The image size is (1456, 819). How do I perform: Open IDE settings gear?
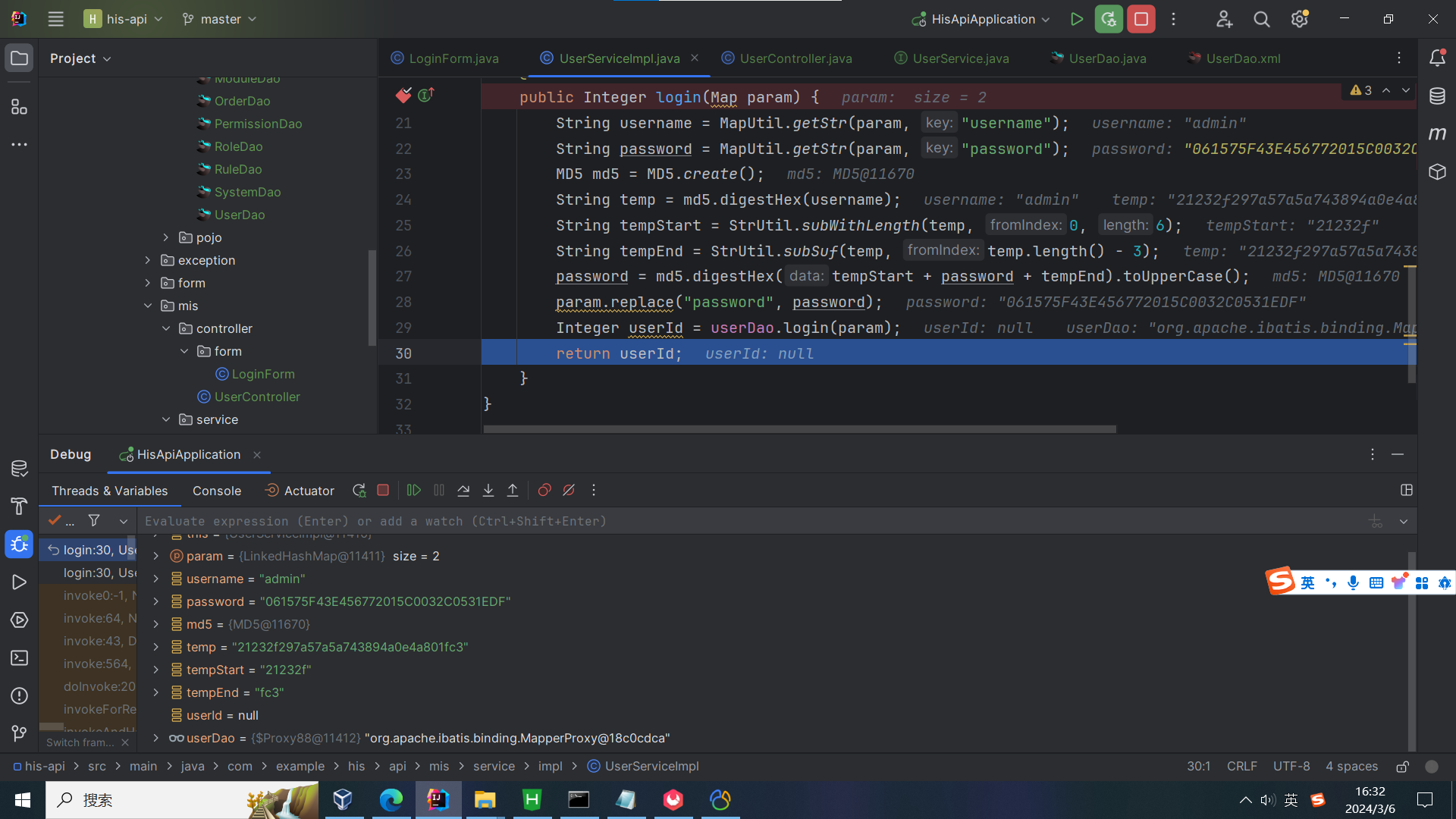pos(1300,19)
